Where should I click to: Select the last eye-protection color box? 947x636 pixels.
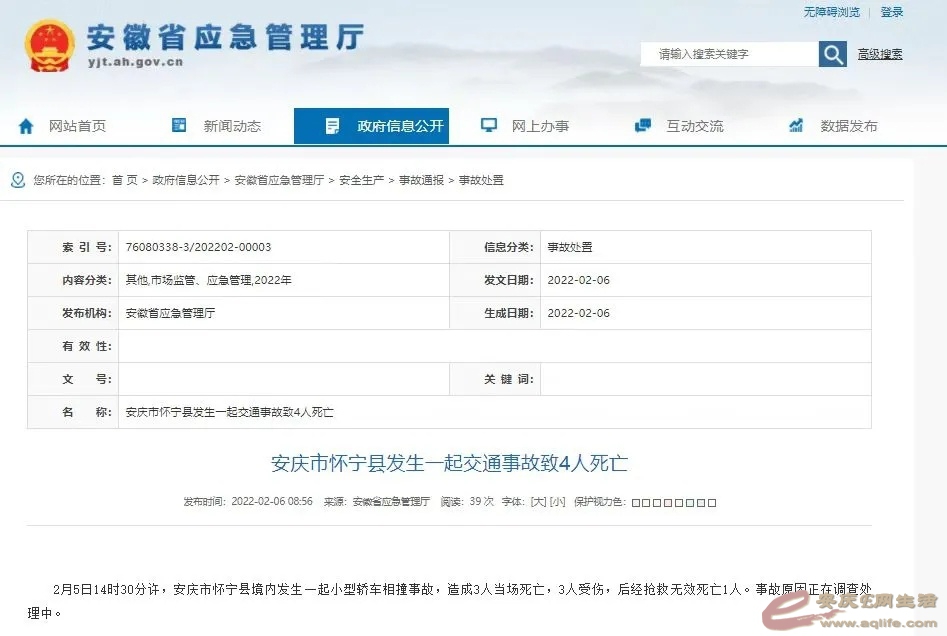point(712,503)
